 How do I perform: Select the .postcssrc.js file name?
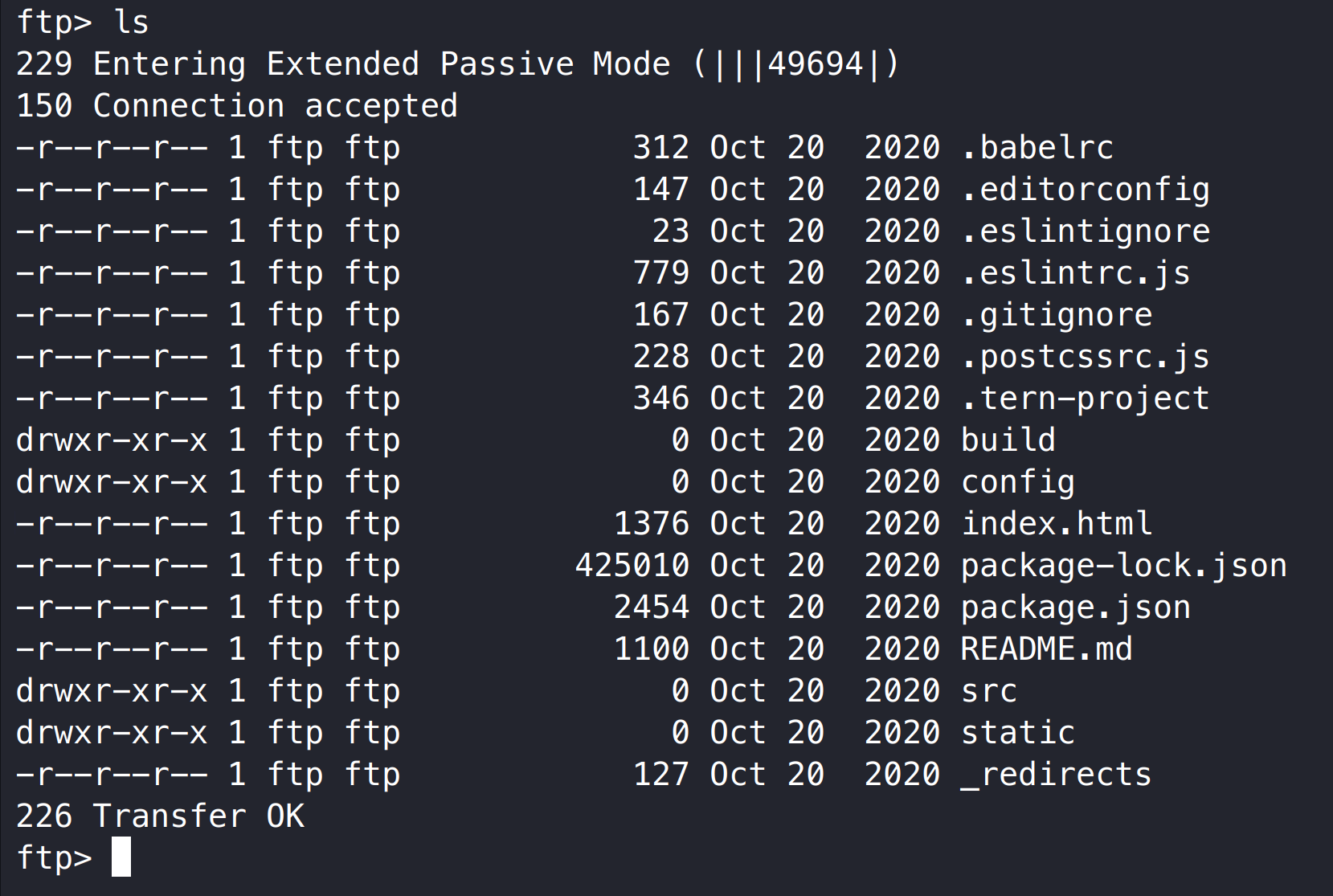1085,357
